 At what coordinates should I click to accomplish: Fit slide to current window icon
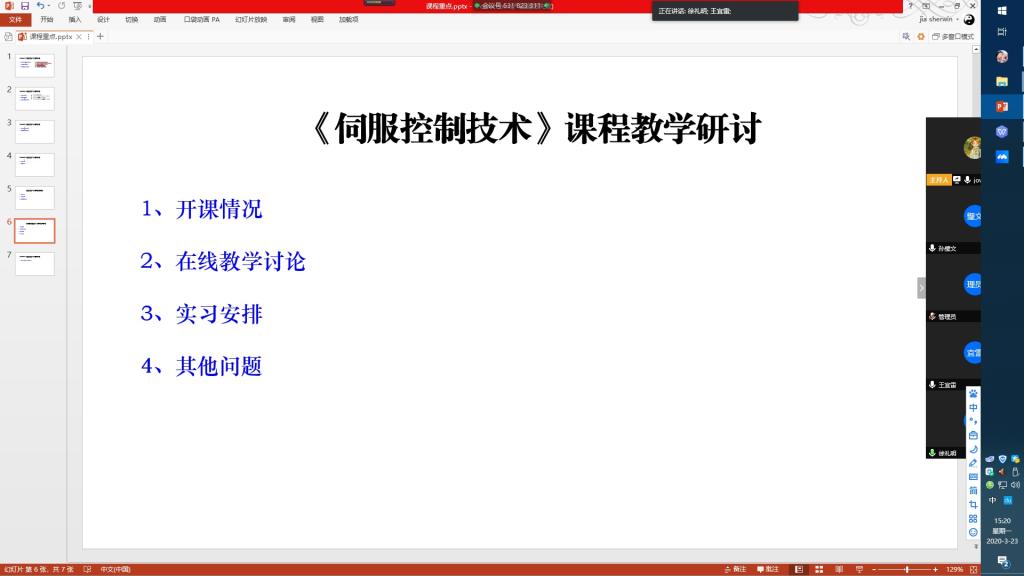coord(973,569)
